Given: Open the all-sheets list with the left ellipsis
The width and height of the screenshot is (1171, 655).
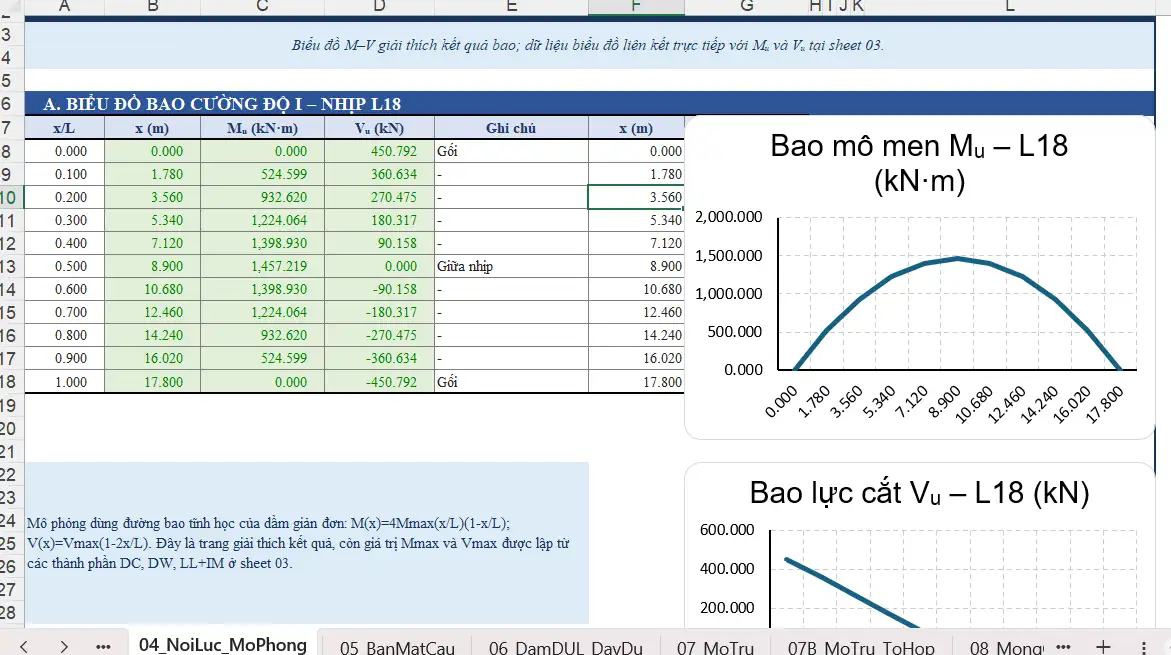Looking at the screenshot, I should click(x=103, y=647).
